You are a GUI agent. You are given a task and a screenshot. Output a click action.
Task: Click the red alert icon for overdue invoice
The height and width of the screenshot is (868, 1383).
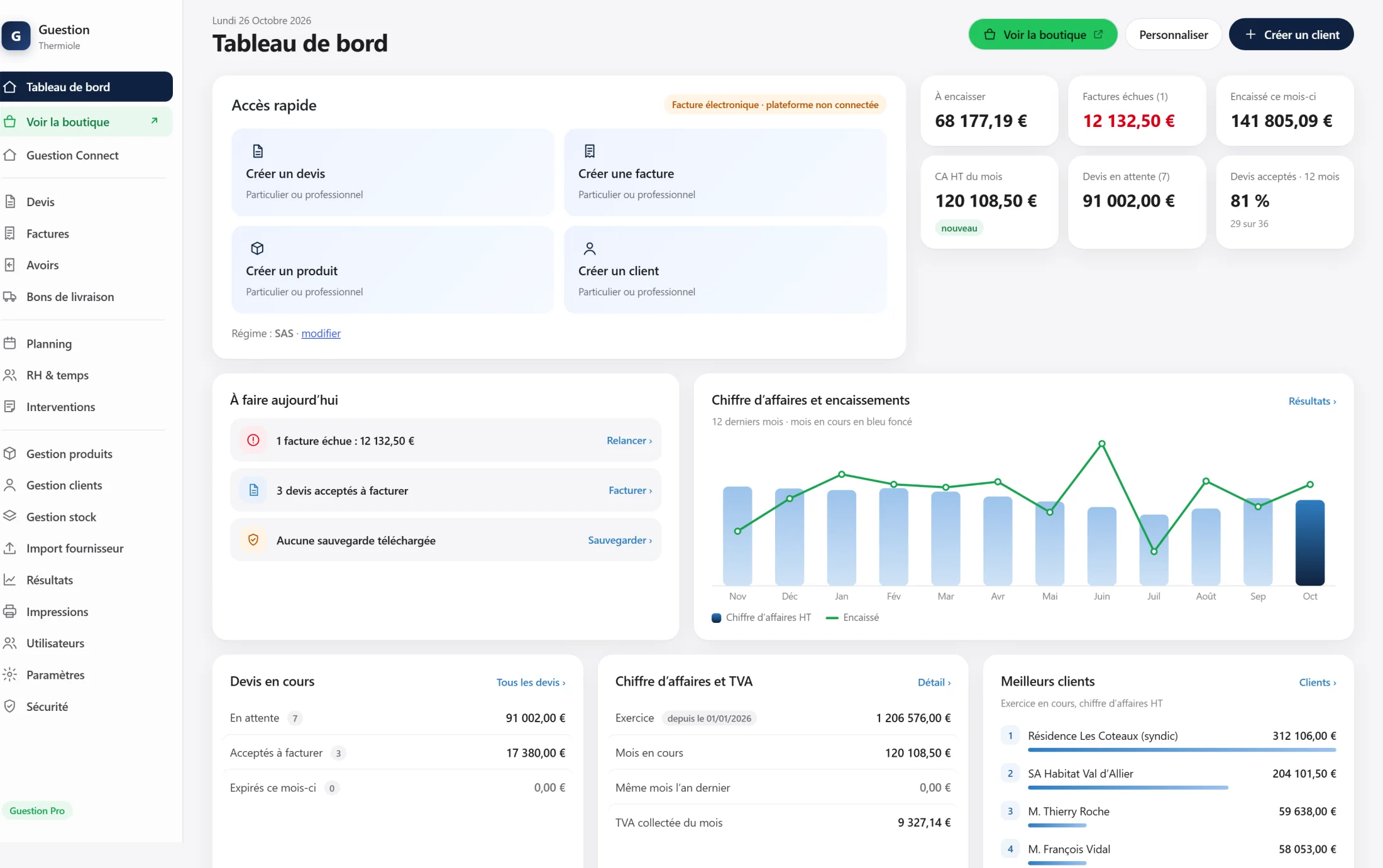coord(253,441)
